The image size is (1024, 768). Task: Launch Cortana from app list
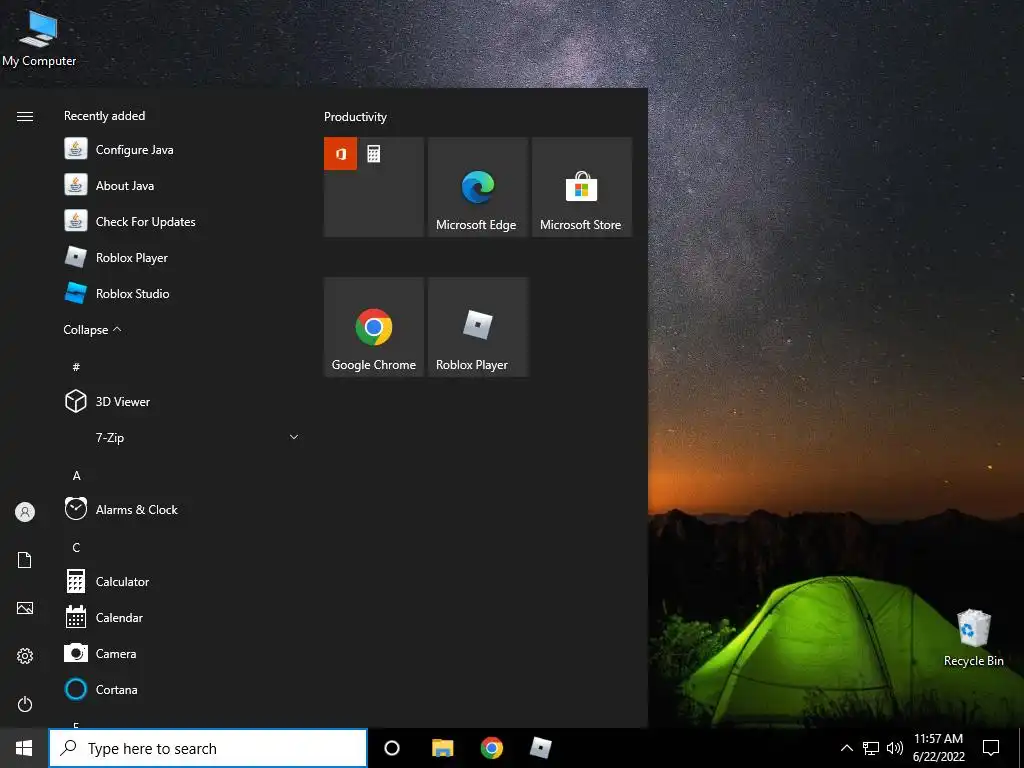(180, 689)
